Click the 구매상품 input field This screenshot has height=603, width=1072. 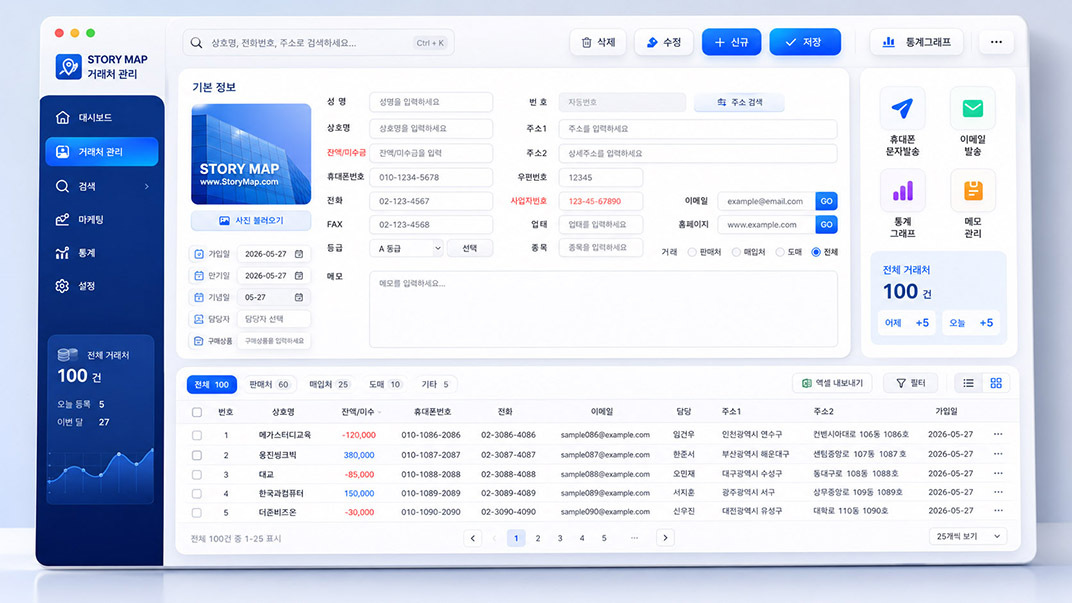point(273,340)
